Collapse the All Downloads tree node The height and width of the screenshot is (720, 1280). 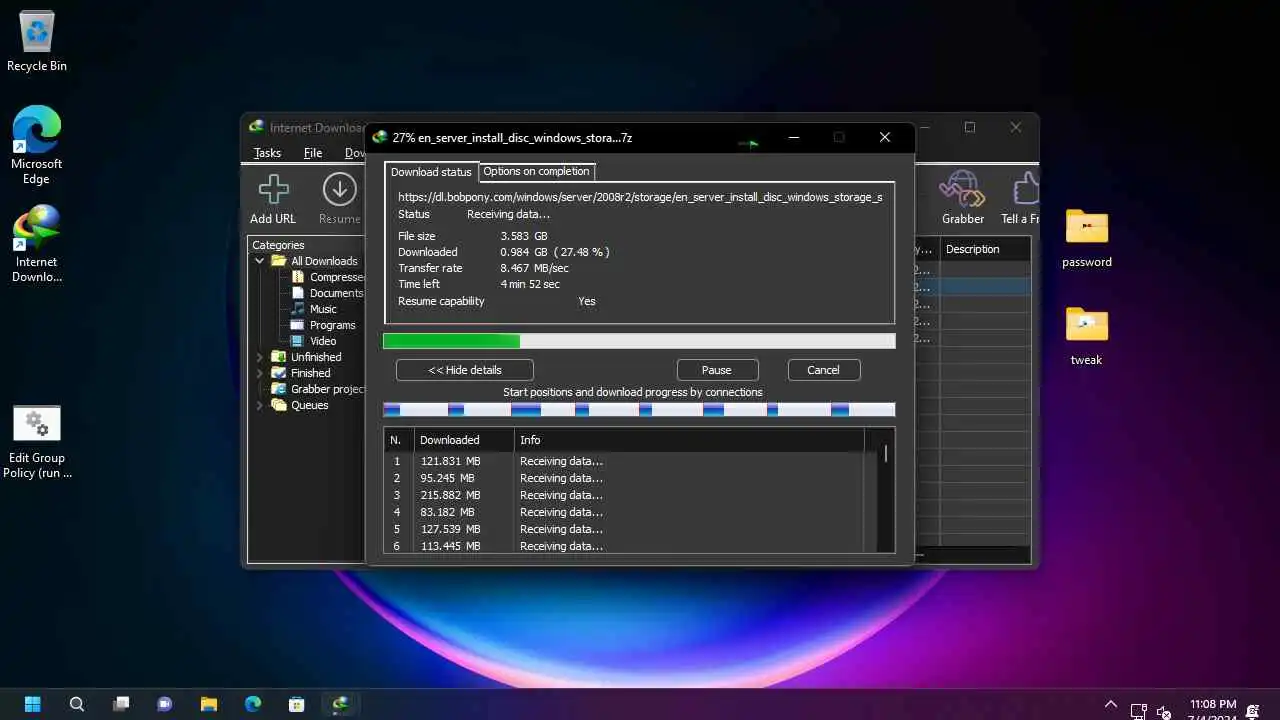click(260, 261)
